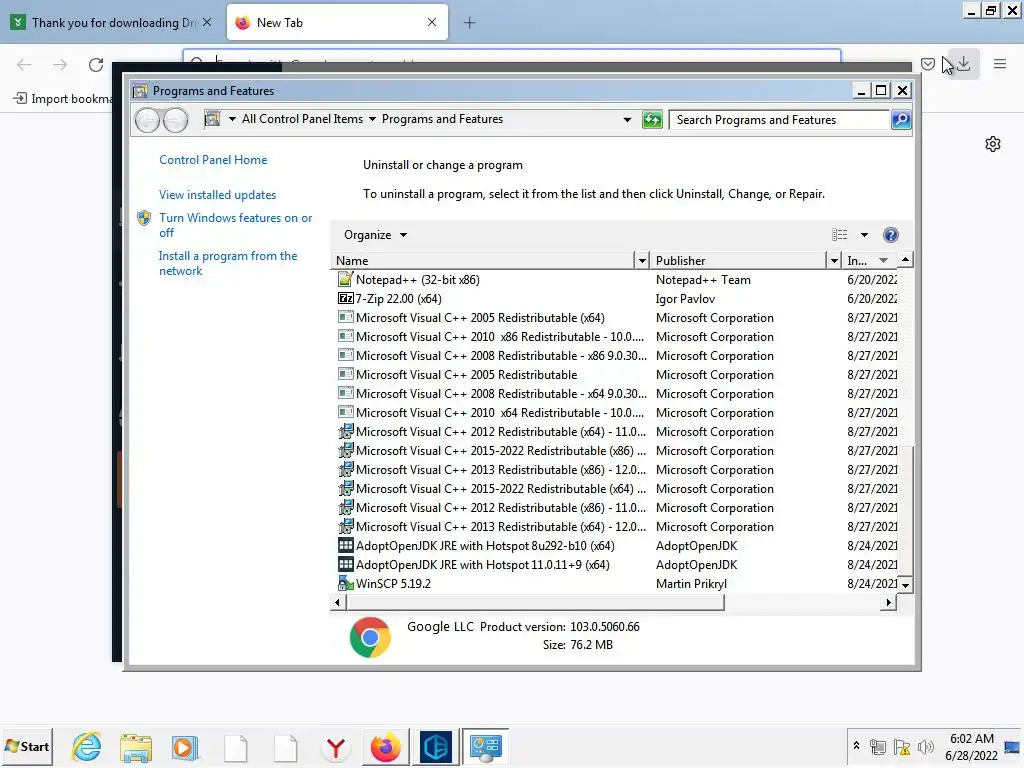Open a new Firefox tab with plus
The image size is (1024, 768).
[470, 23]
